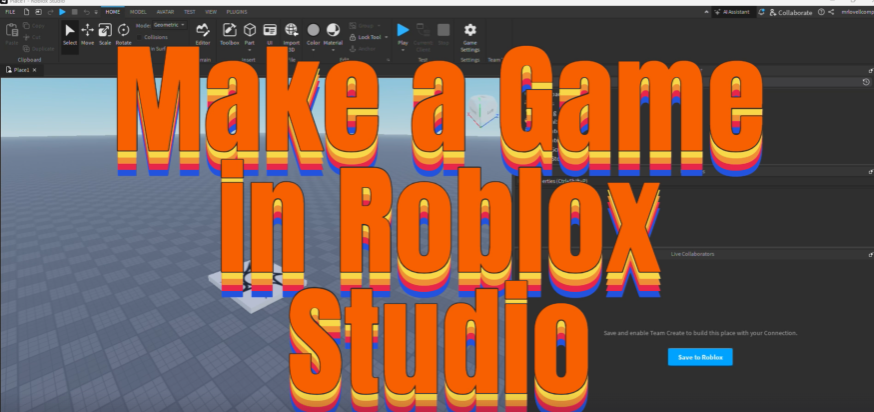Click the gray Color swatch
The image size is (874, 412).
(x=313, y=30)
